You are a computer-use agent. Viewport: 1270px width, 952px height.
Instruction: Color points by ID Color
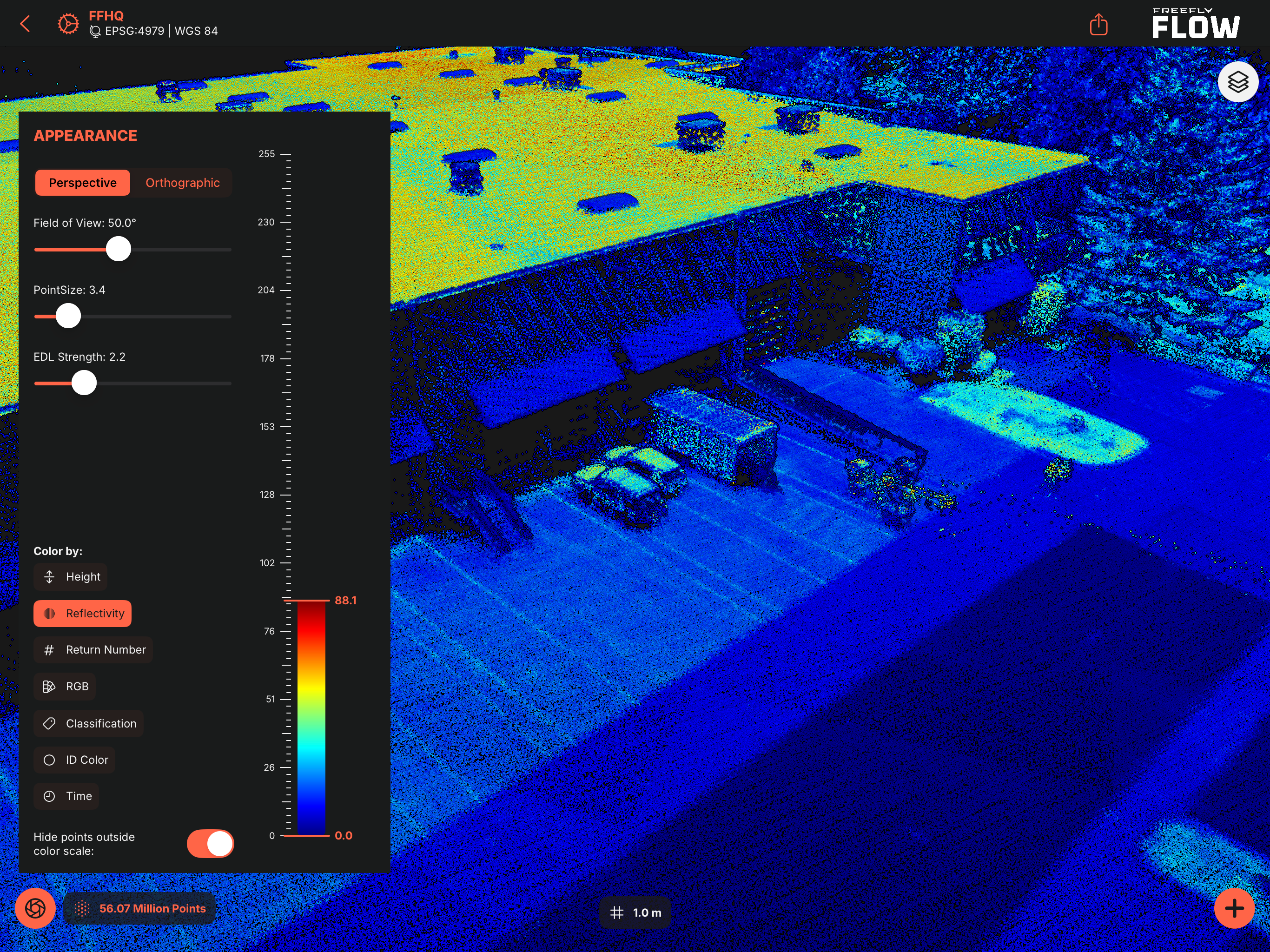(75, 760)
